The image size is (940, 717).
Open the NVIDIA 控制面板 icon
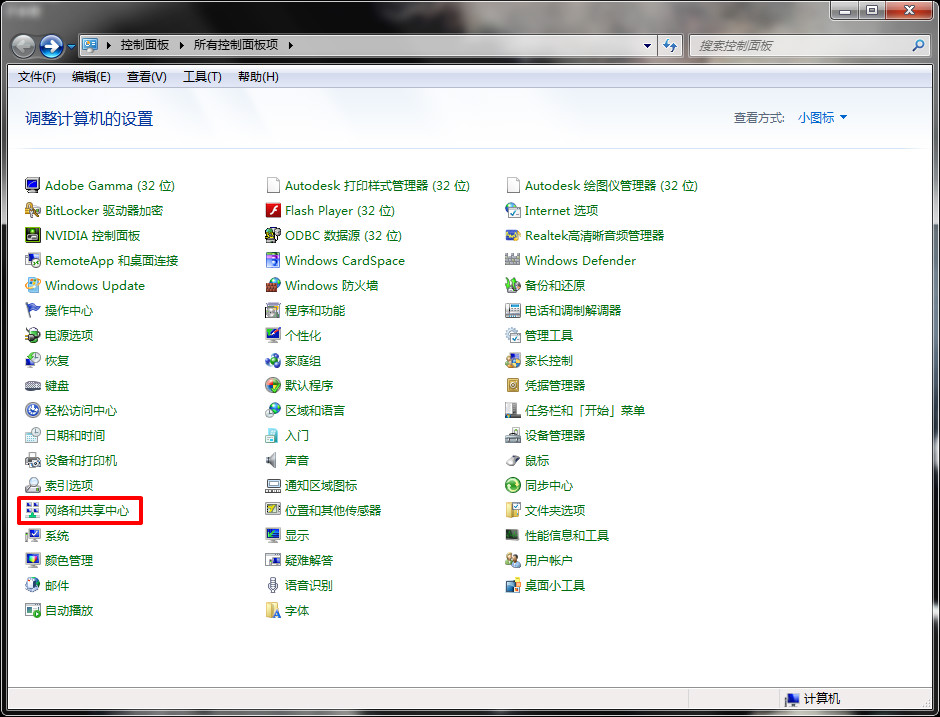pos(32,235)
